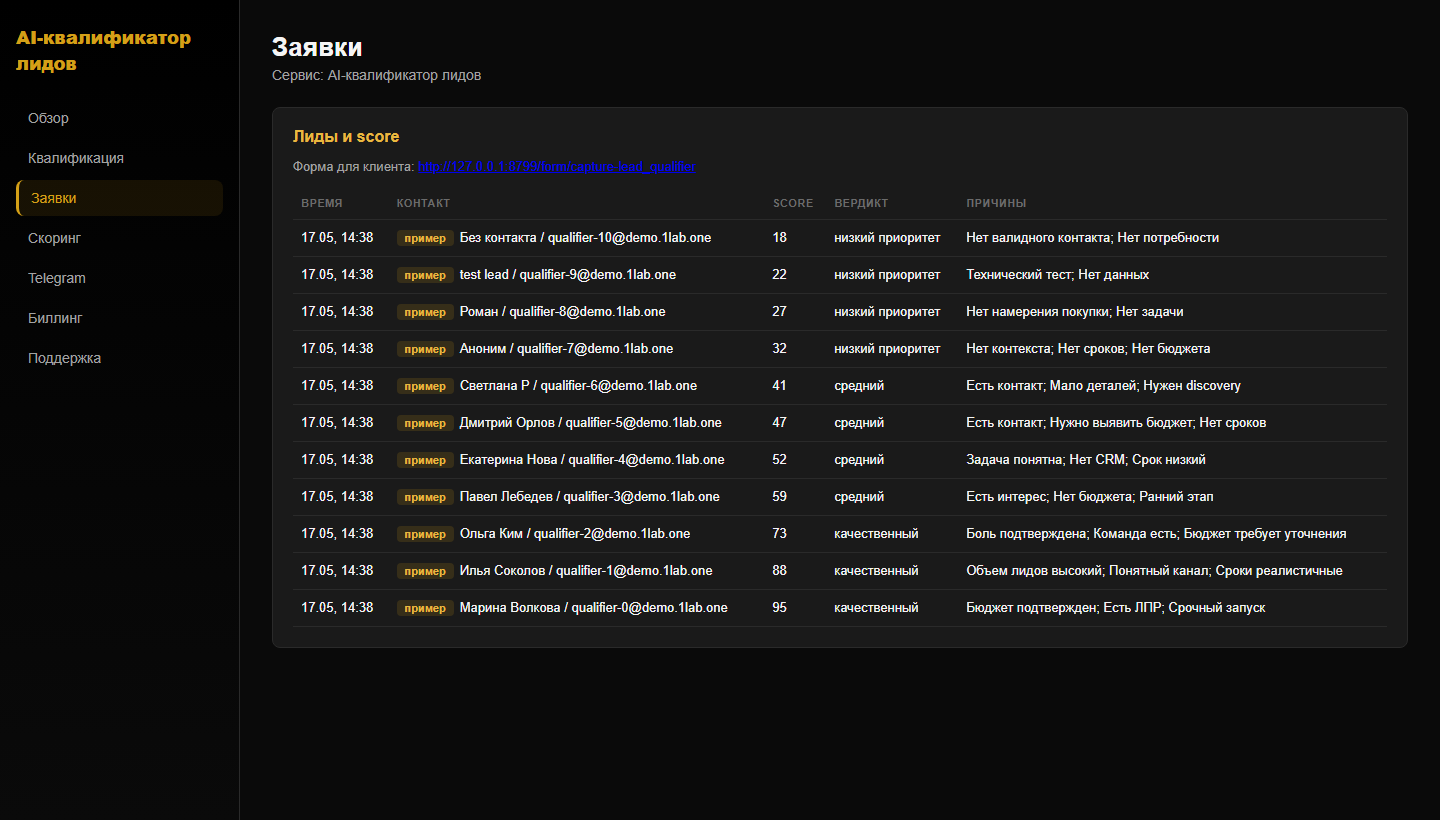Go to Квалификация in sidebar
Viewport: 1440px width, 820px height.
click(119, 158)
